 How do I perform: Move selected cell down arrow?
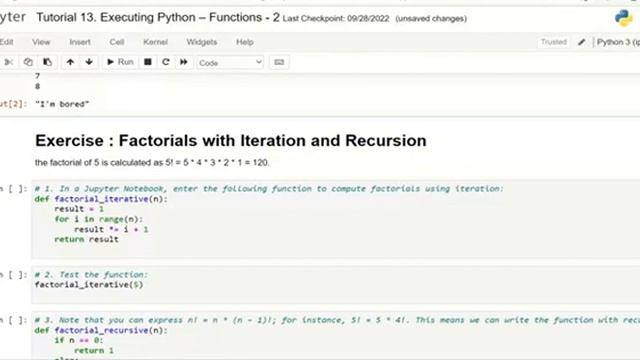[89, 62]
